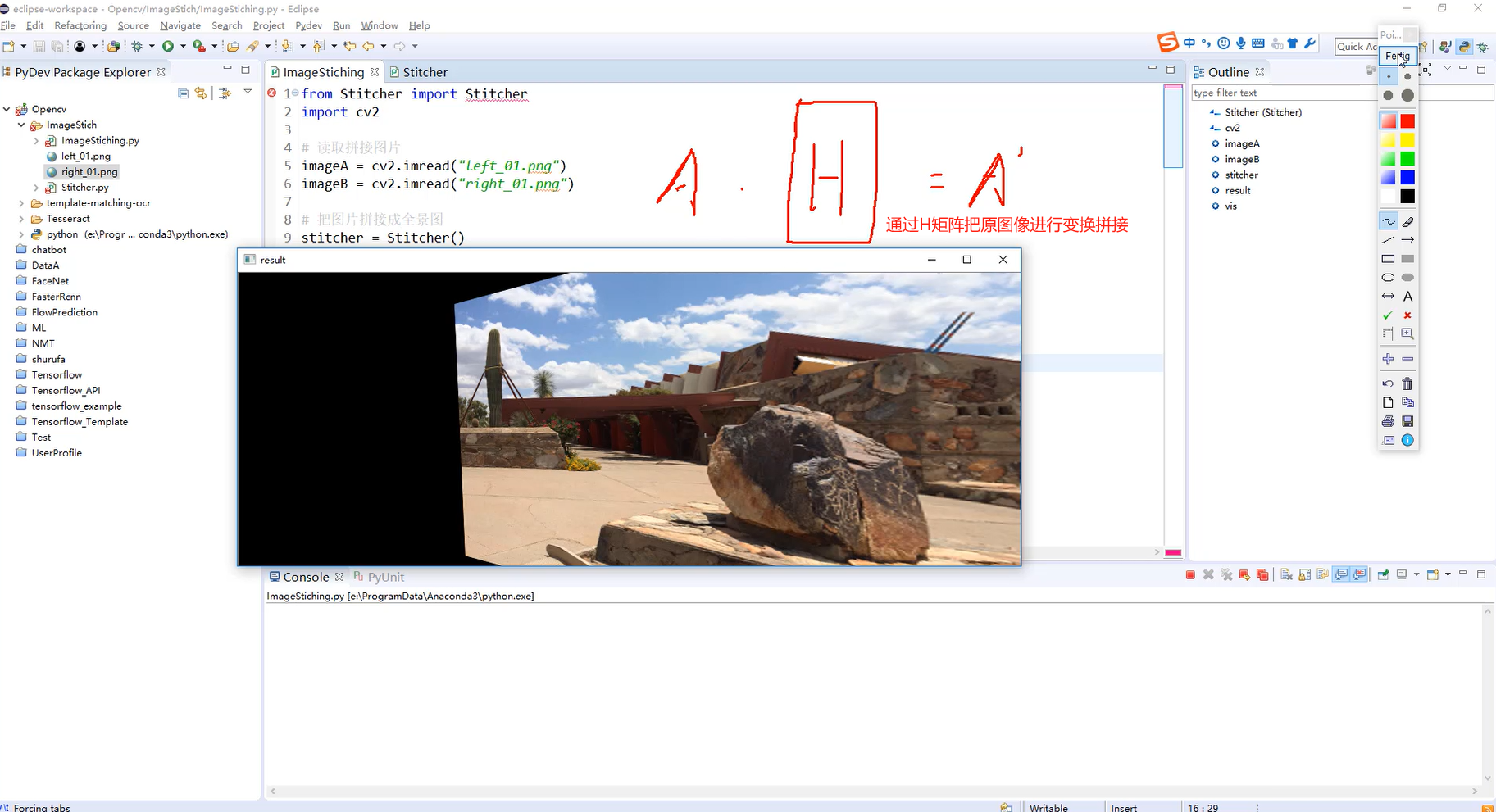Expand the Tesseract folder
This screenshot has height=812, width=1496.
click(21, 219)
